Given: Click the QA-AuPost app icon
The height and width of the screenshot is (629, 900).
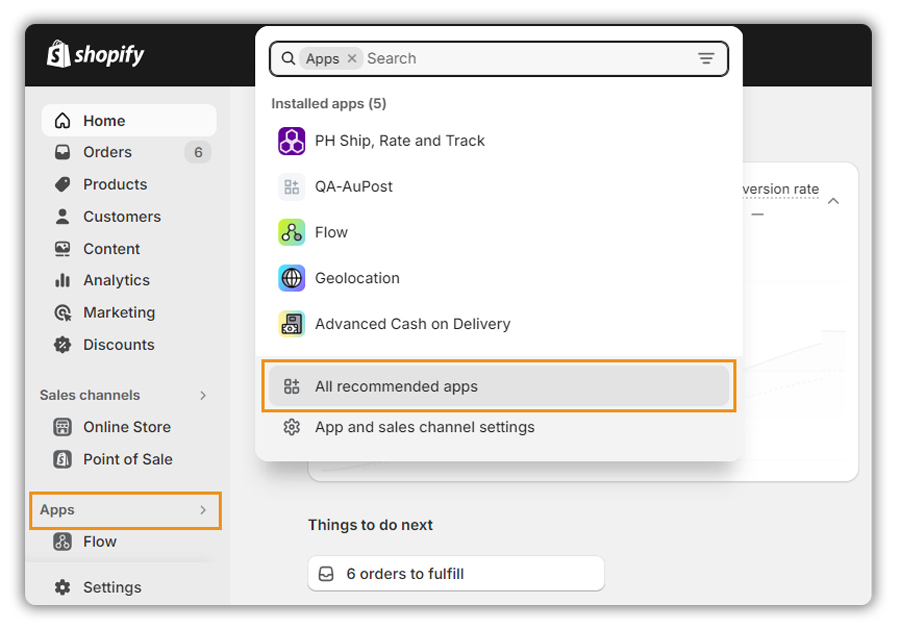Looking at the screenshot, I should click(292, 187).
